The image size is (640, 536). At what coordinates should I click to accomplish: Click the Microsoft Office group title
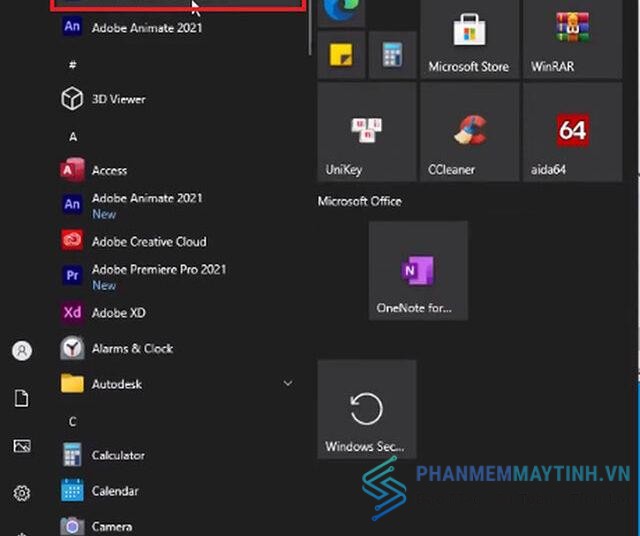tap(360, 201)
